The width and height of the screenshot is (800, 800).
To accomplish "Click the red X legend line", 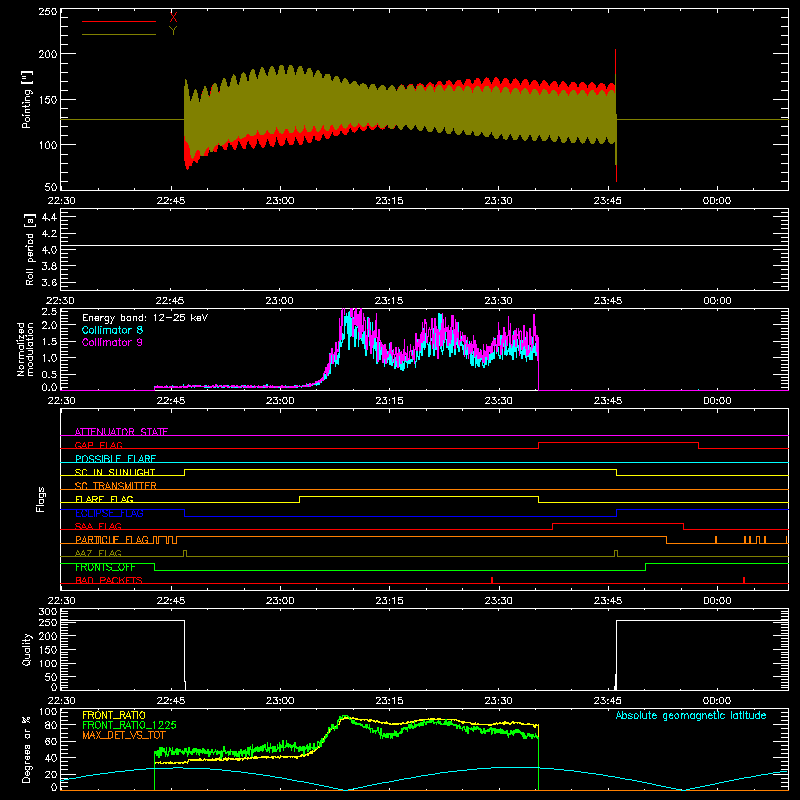I will pyautogui.click(x=119, y=21).
